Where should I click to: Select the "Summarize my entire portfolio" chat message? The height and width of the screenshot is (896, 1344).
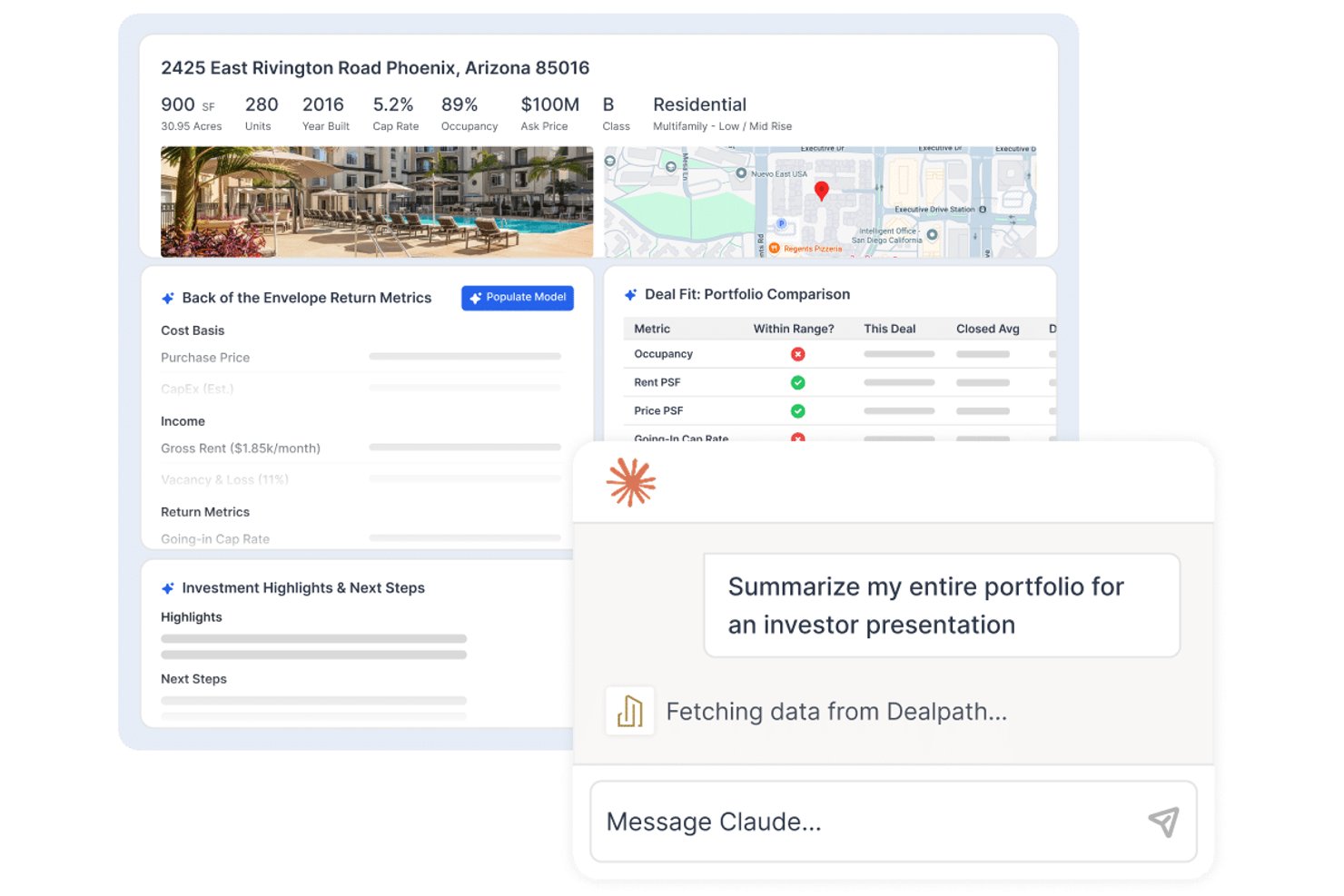tap(942, 606)
